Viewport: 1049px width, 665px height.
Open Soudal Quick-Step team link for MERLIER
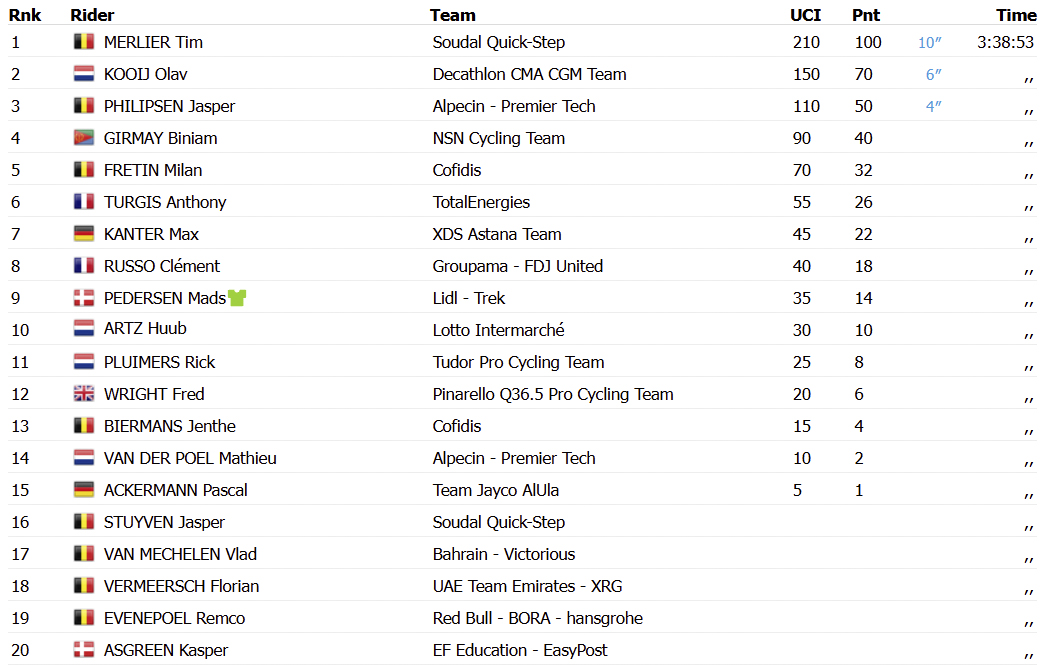tap(498, 42)
